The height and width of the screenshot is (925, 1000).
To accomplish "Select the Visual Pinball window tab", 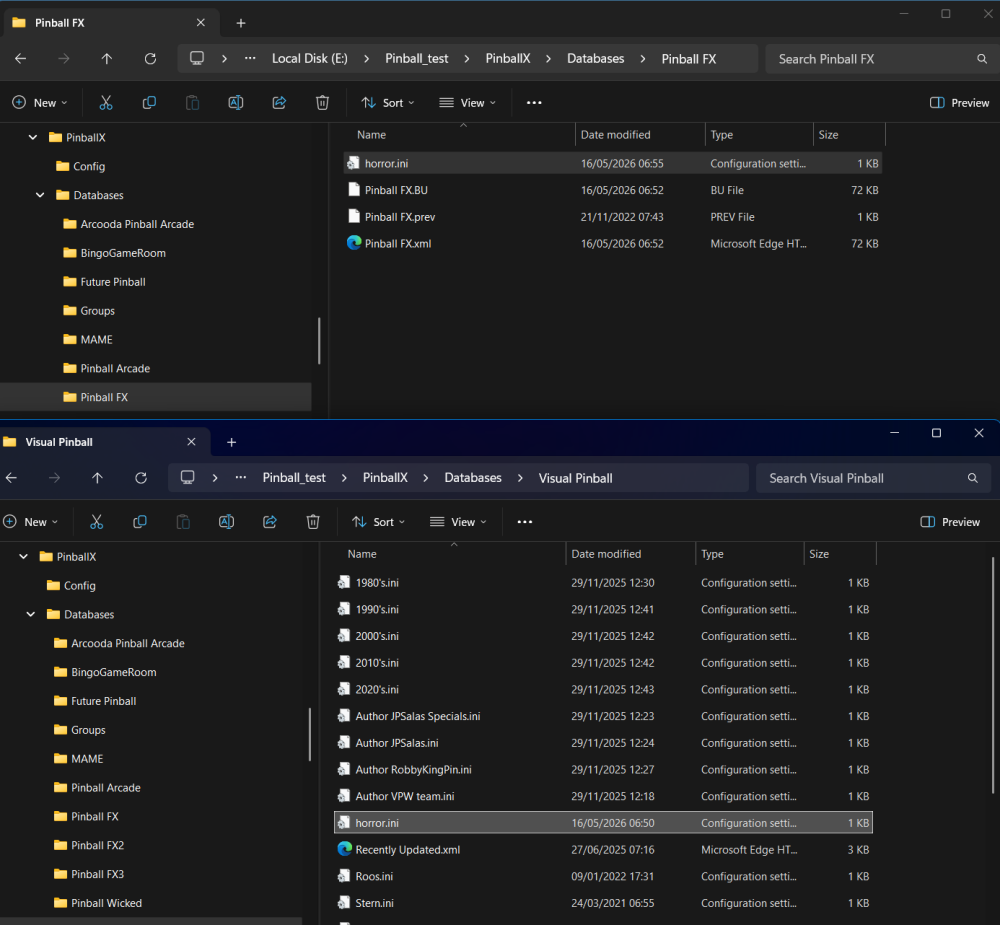I will pyautogui.click(x=102, y=442).
